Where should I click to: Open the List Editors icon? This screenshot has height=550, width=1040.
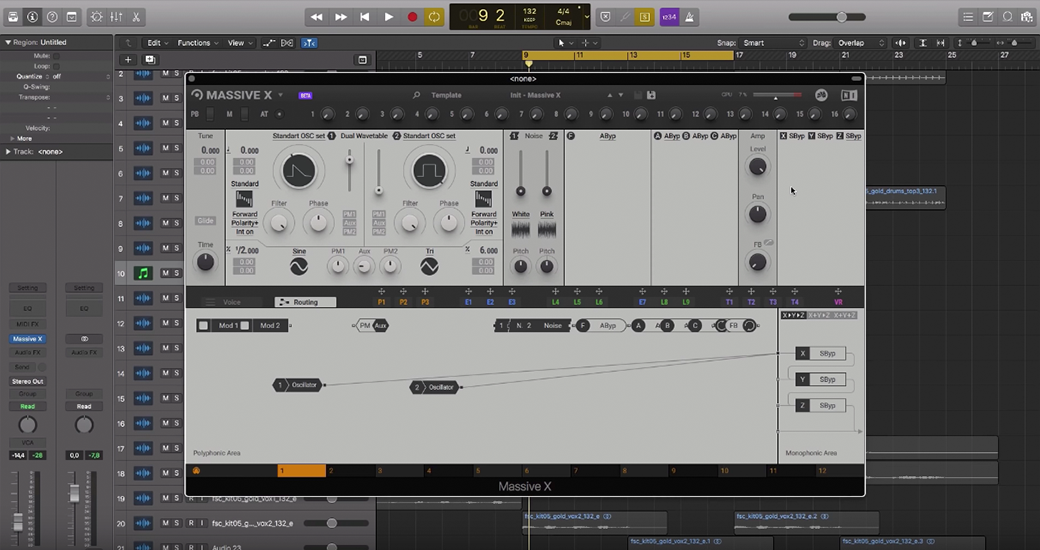(968, 17)
